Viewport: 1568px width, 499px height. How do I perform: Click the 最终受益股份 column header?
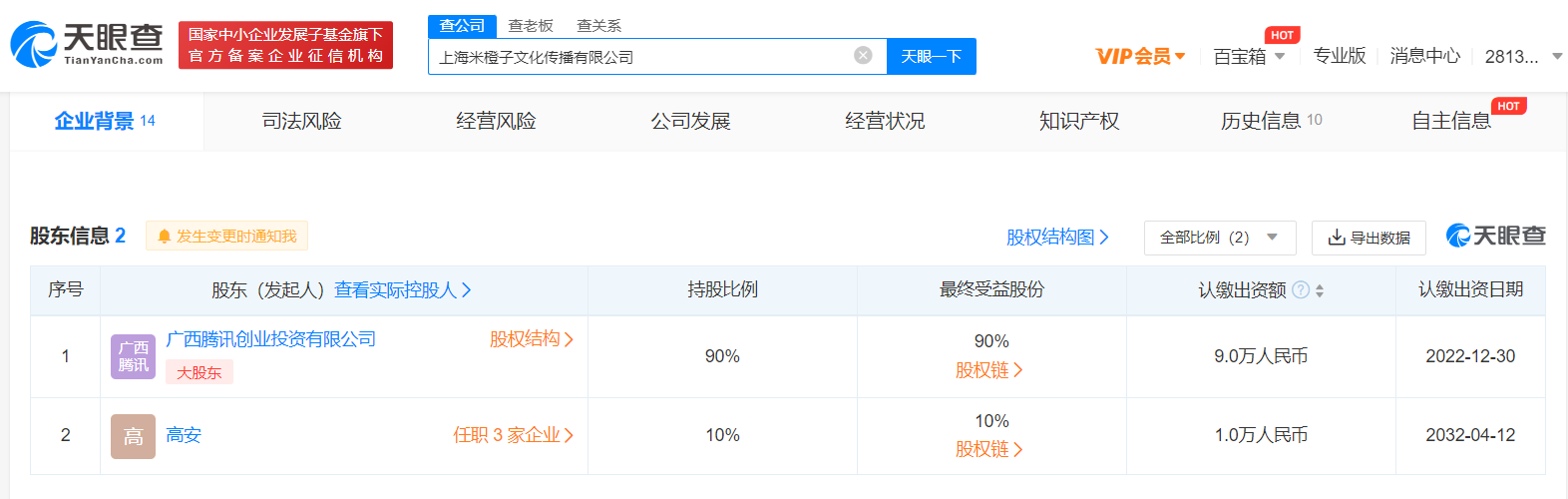[991, 289]
